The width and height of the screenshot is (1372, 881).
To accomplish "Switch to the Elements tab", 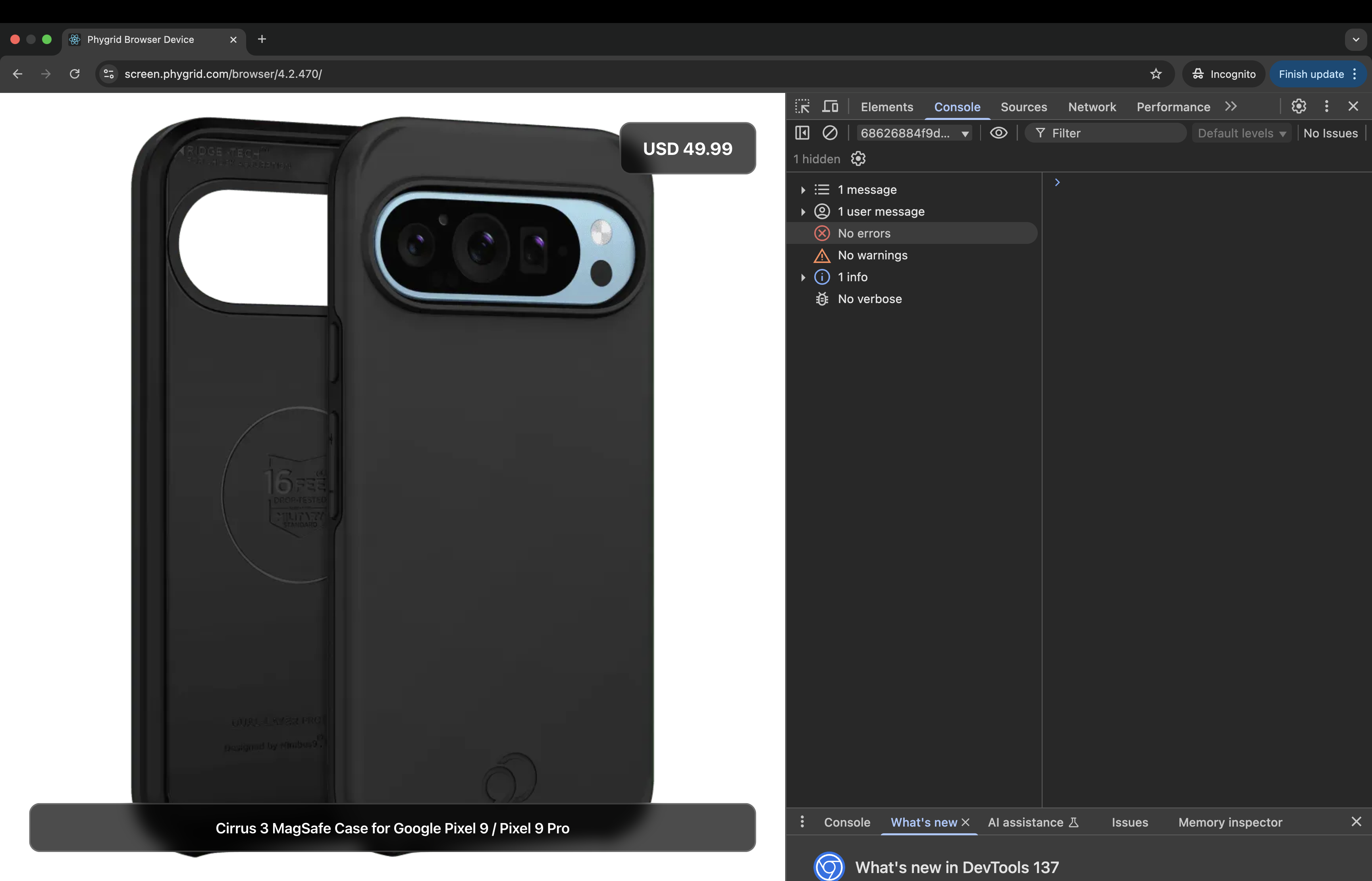I will pyautogui.click(x=886, y=107).
